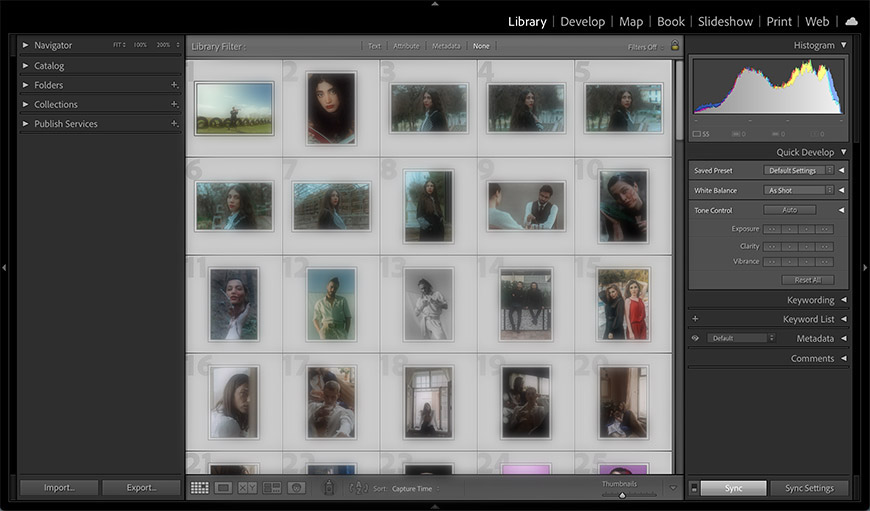The image size is (870, 511).
Task: Increase Exposure by a small step
Action: 807,229
